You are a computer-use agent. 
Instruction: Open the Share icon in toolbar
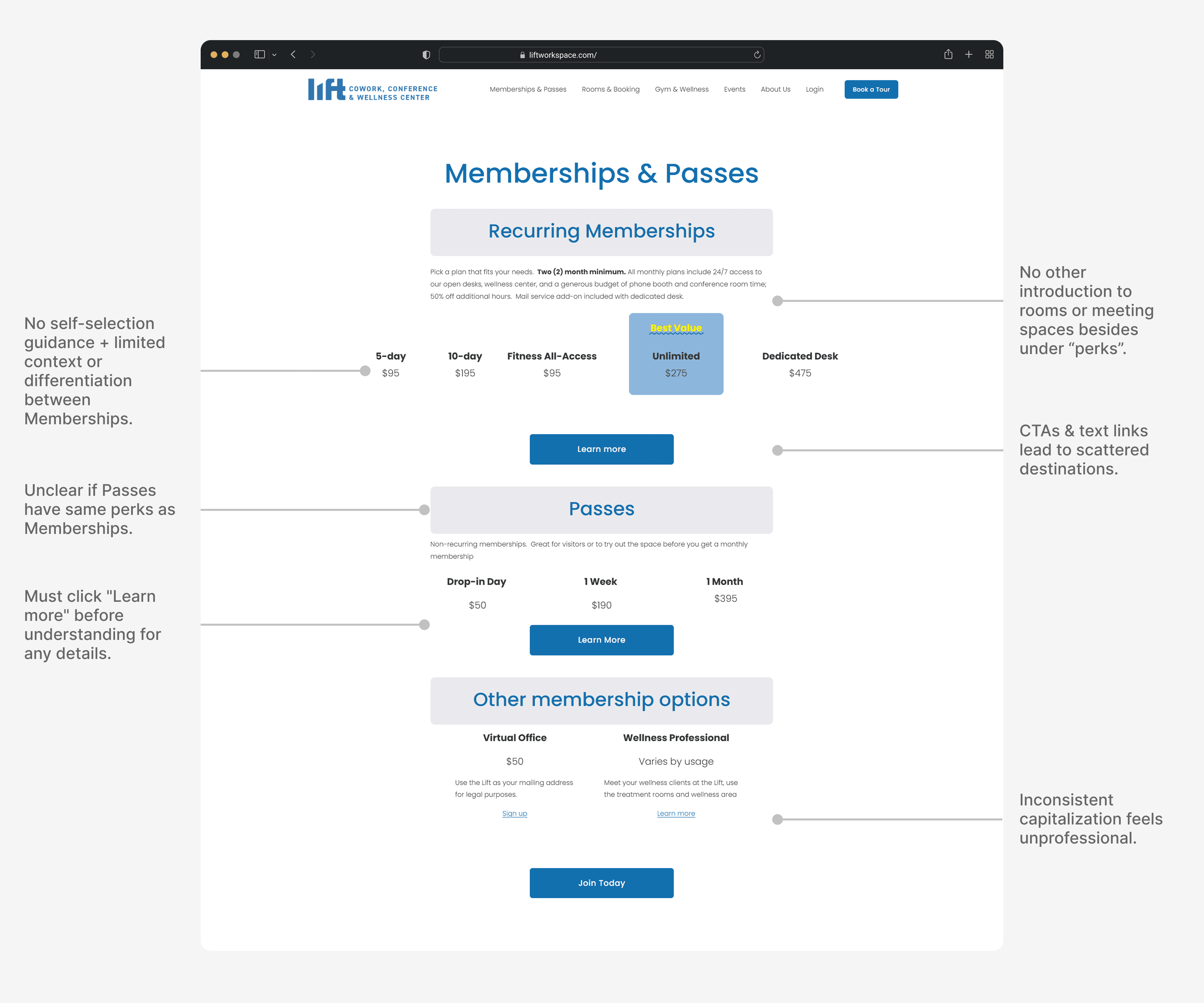(948, 54)
